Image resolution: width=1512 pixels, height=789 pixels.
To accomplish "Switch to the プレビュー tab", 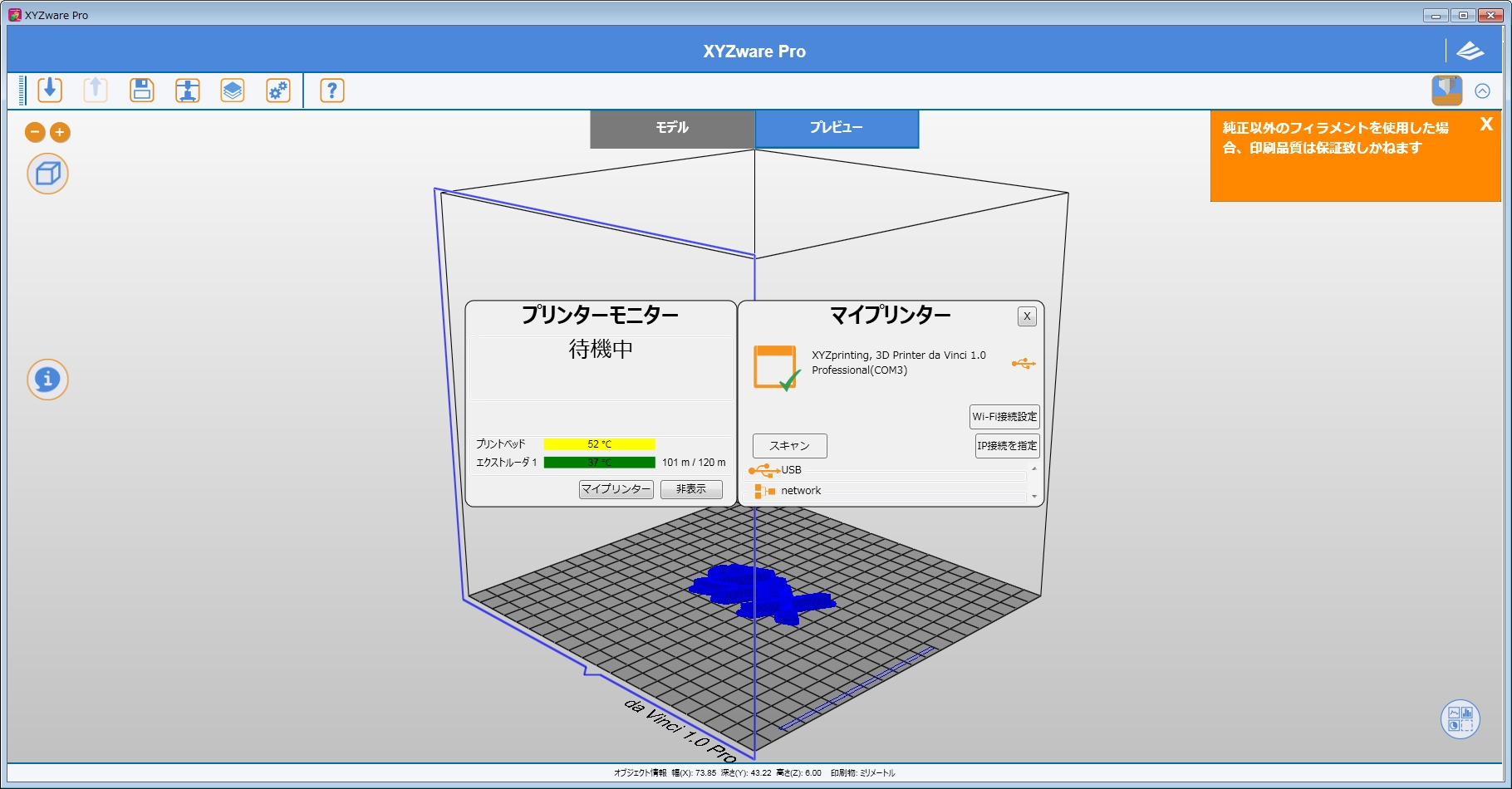I will click(837, 128).
